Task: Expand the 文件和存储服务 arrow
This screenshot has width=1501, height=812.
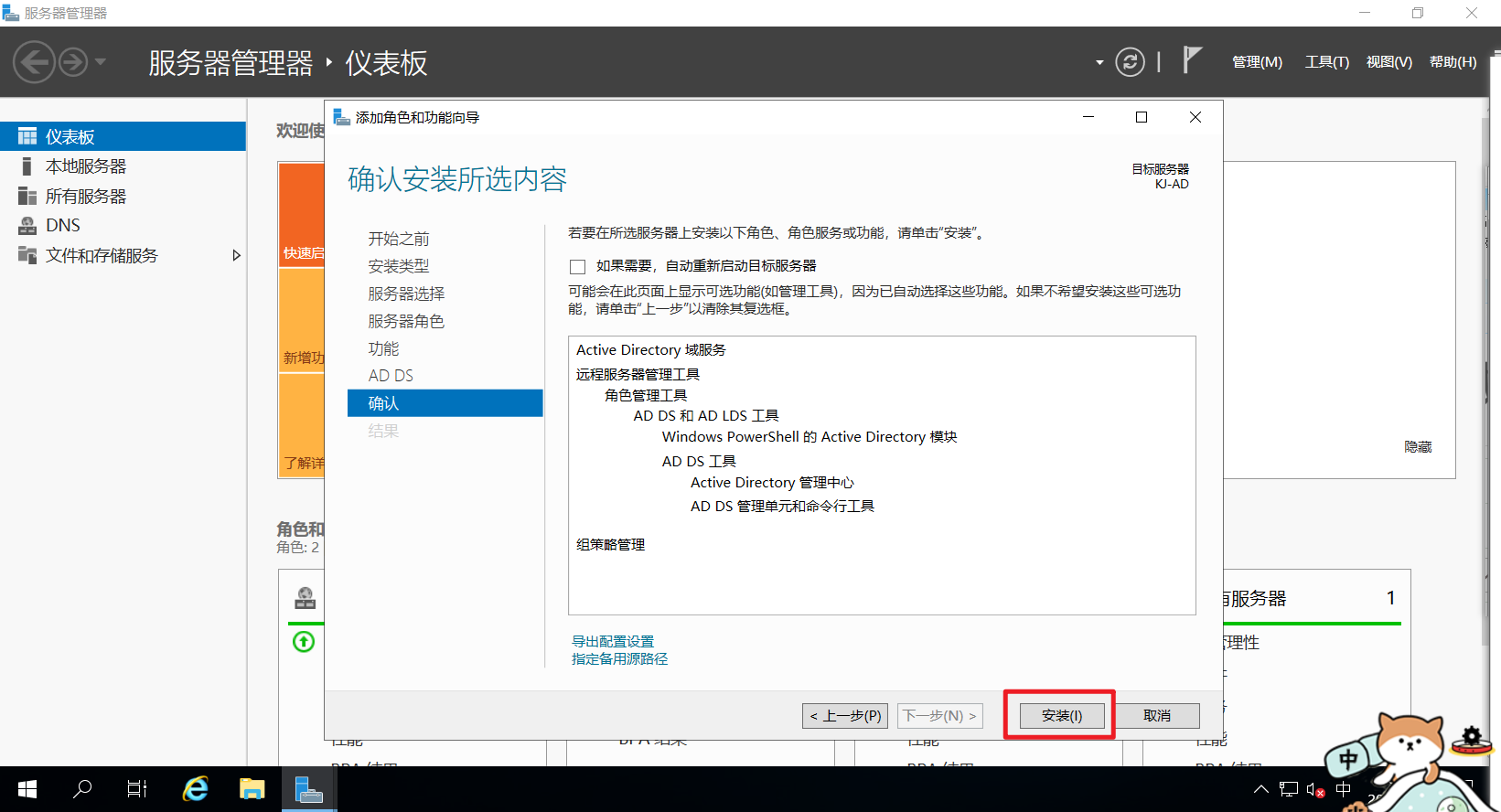Action: point(236,255)
